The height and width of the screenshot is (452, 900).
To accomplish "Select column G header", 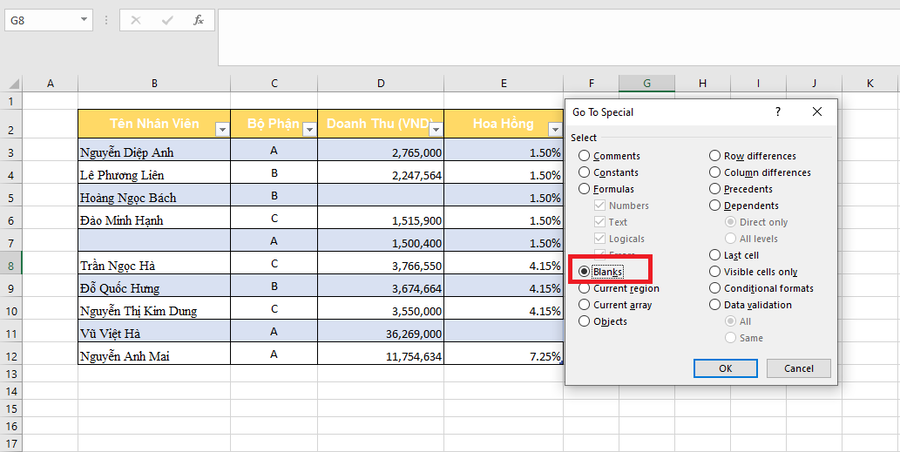I will point(647,84).
